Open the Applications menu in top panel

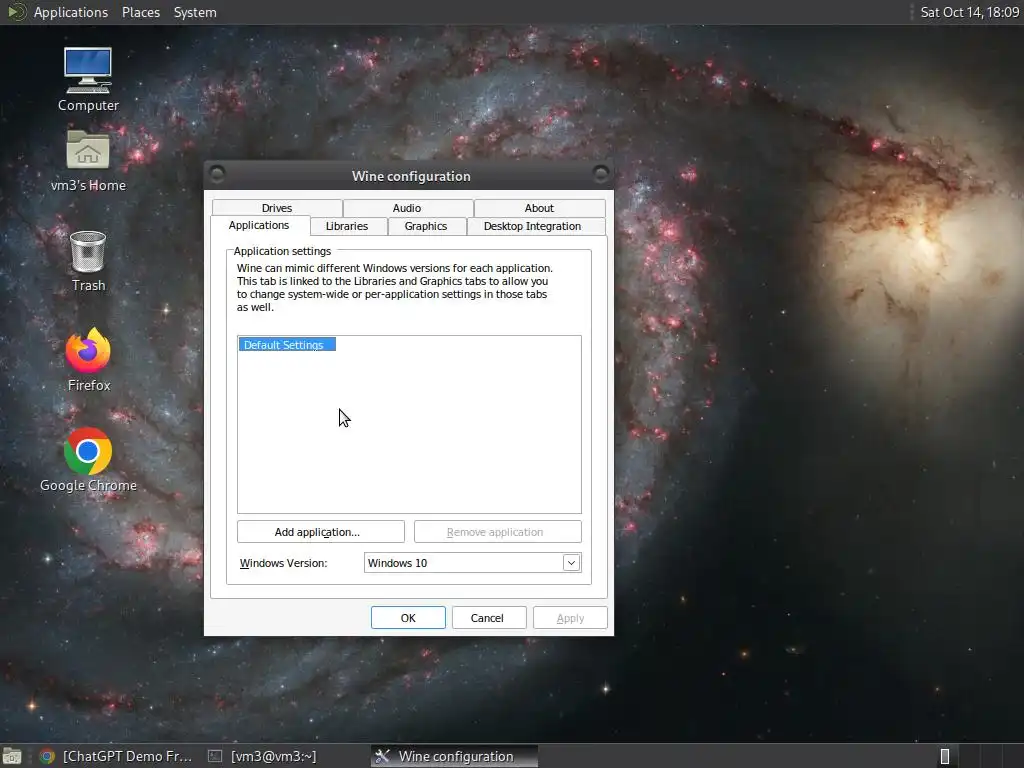coord(71,12)
